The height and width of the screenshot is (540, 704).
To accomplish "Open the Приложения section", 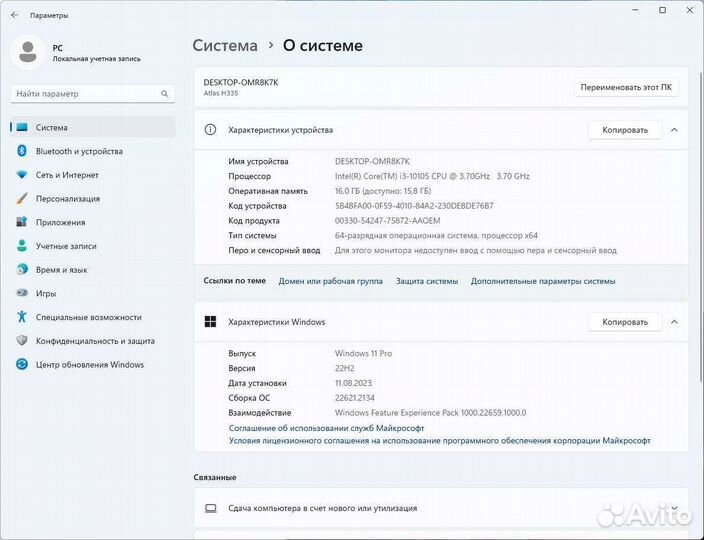I will point(92,222).
